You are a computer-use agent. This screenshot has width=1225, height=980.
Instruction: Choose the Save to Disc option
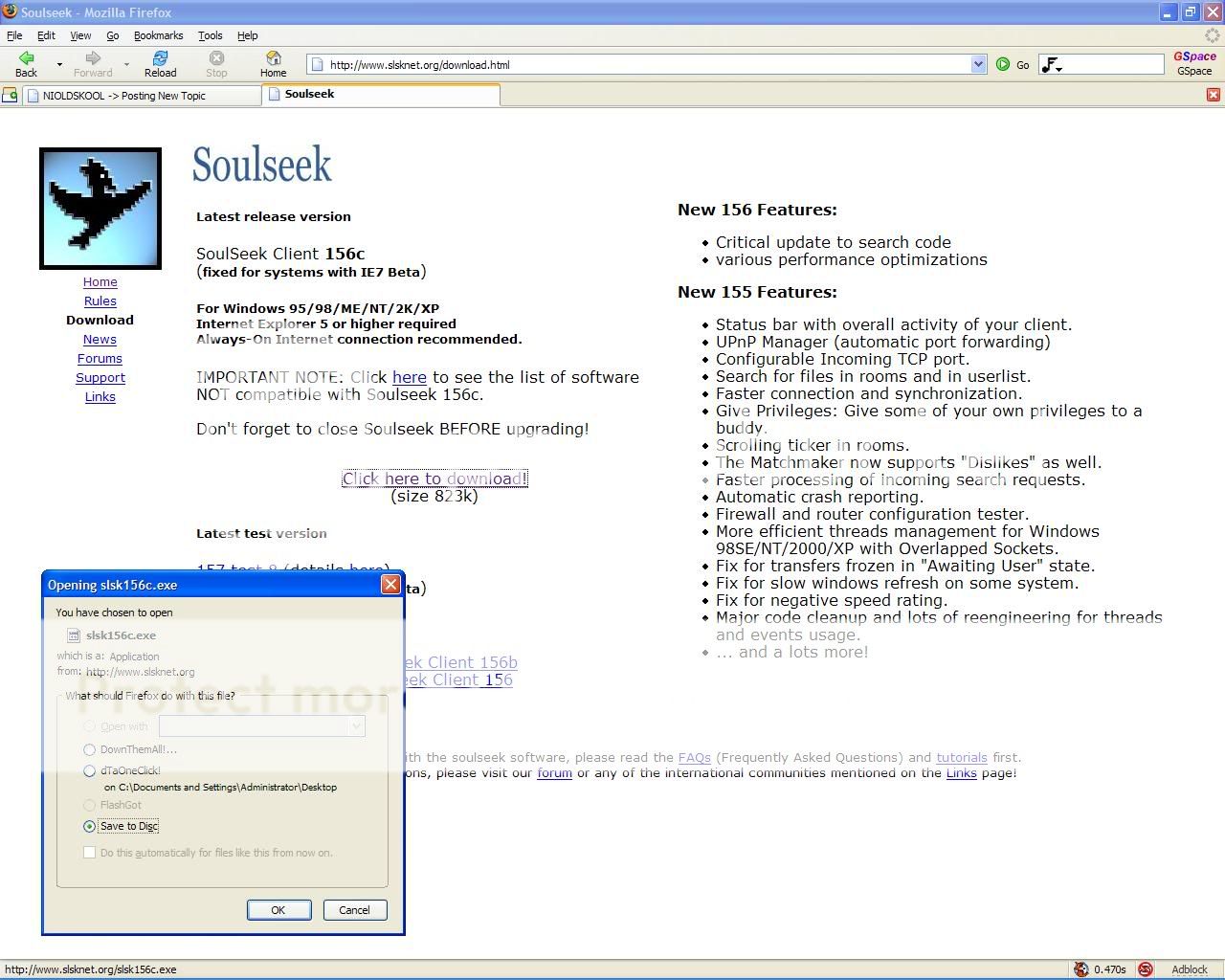(90, 826)
